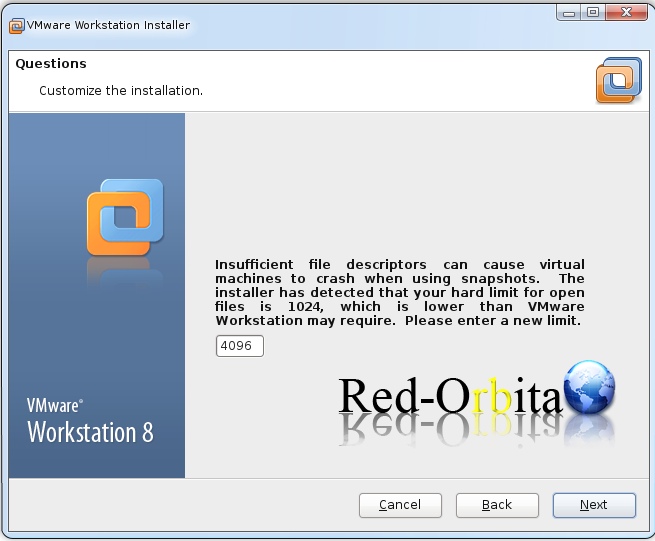Click the VMware icon in title bar
The width and height of the screenshot is (655, 541).
(17, 26)
